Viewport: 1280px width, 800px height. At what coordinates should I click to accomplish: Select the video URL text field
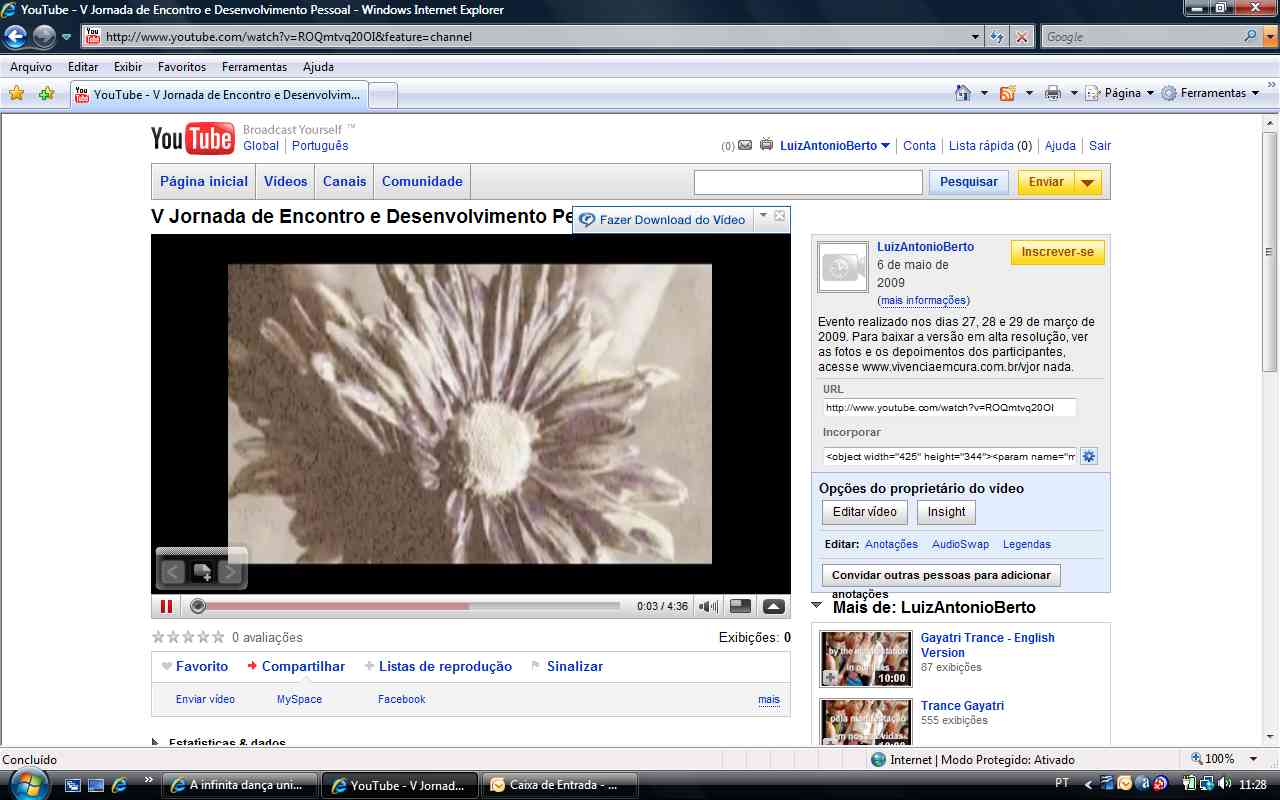coord(950,407)
